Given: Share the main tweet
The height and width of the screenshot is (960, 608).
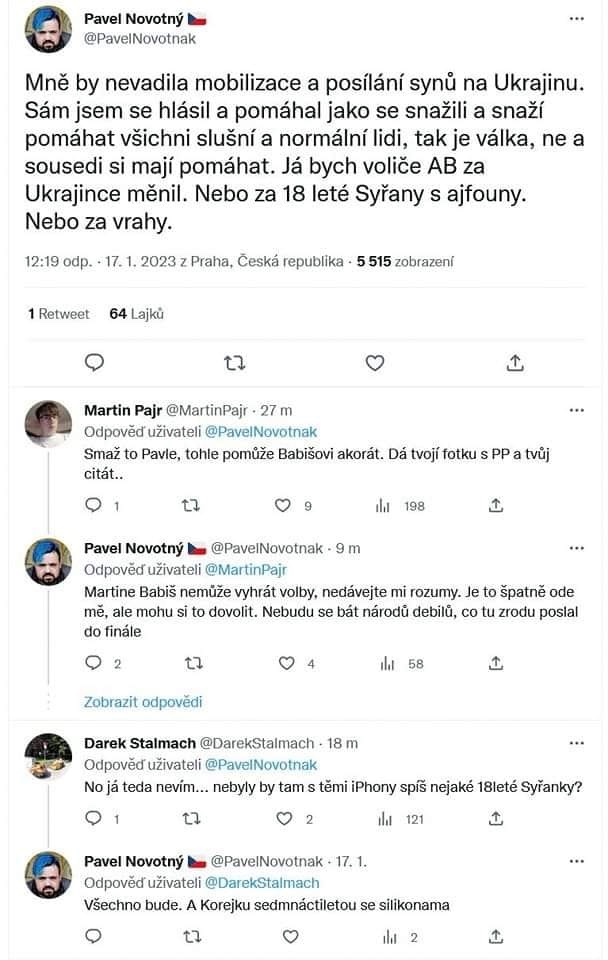Looking at the screenshot, I should (x=514, y=363).
